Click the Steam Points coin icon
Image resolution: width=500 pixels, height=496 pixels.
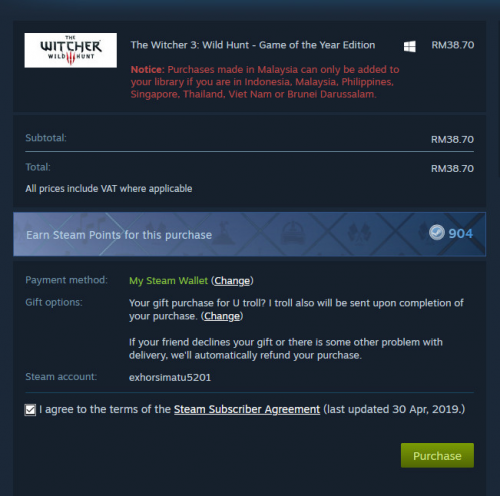(436, 232)
